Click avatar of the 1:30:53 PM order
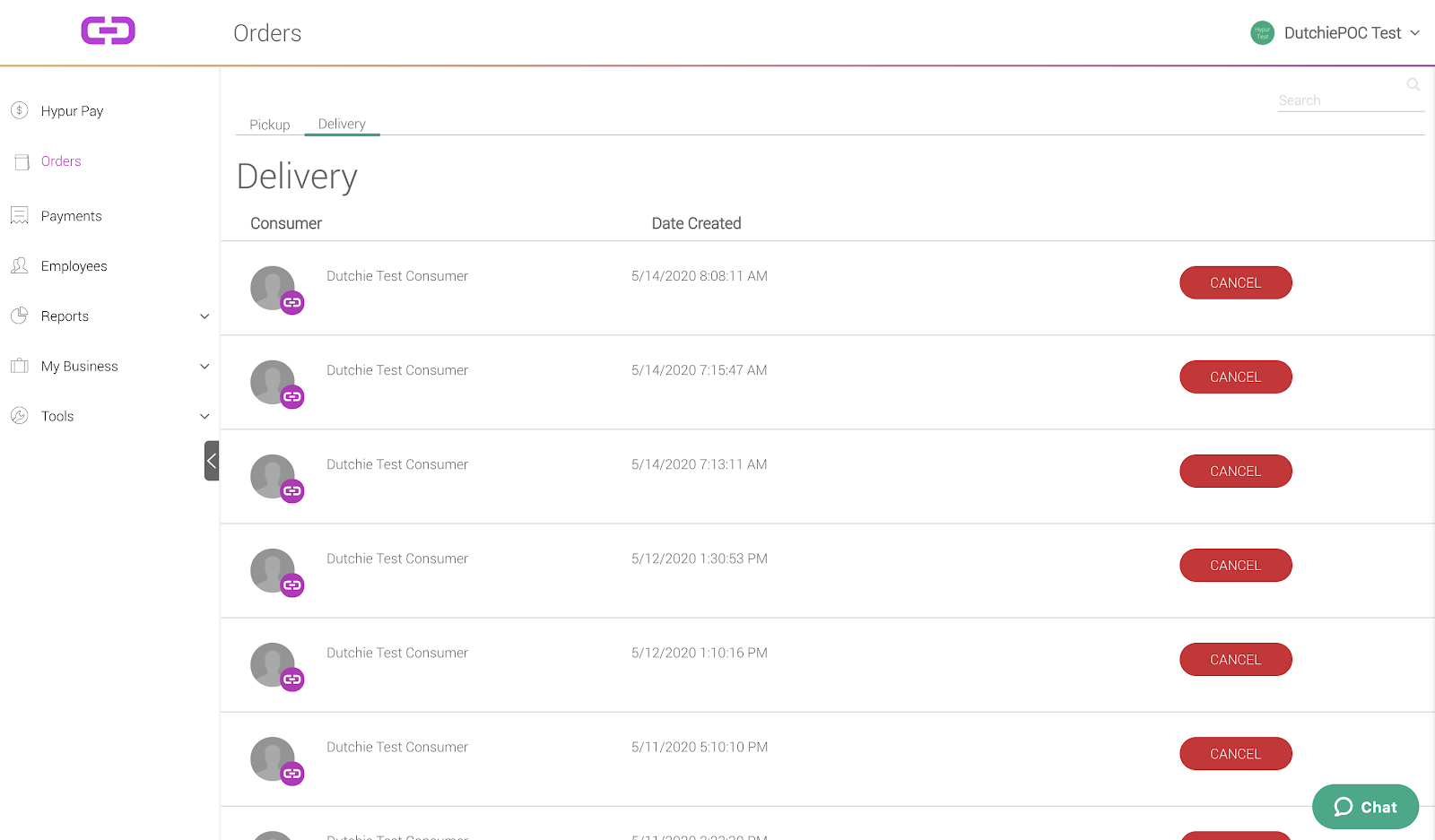Image resolution: width=1435 pixels, height=840 pixels. 273,570
